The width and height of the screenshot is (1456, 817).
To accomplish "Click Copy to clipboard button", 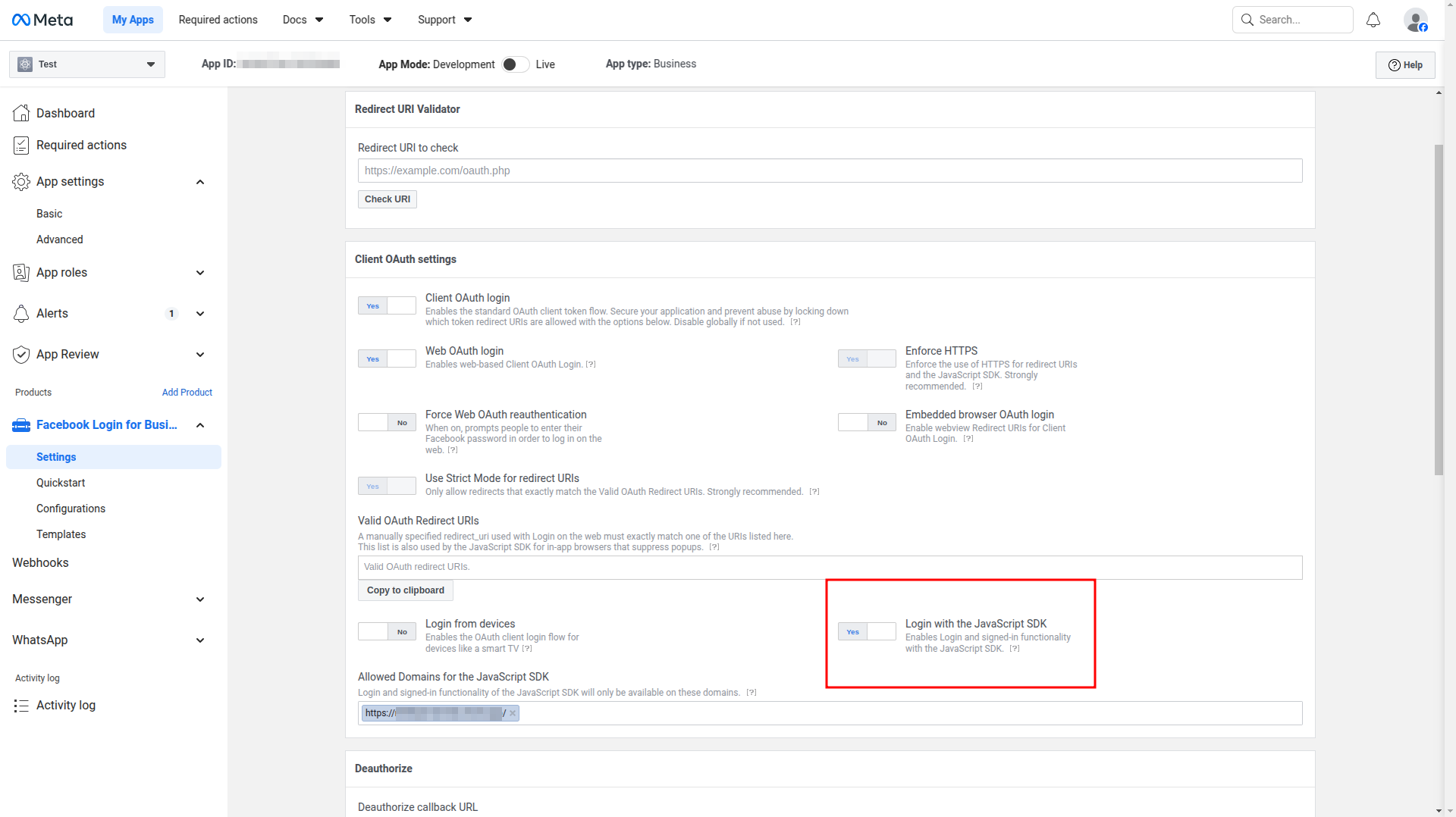I will click(x=406, y=590).
